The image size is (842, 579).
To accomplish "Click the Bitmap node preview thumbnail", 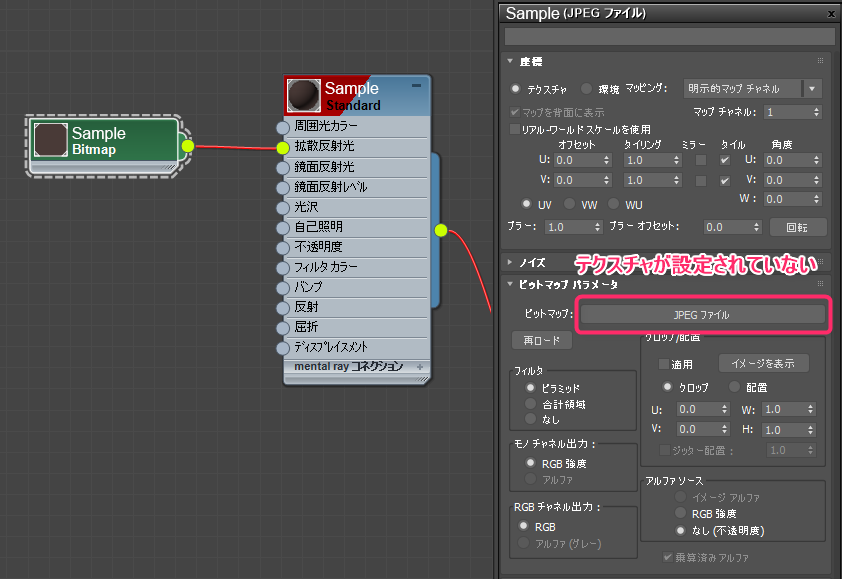I will click(50, 141).
